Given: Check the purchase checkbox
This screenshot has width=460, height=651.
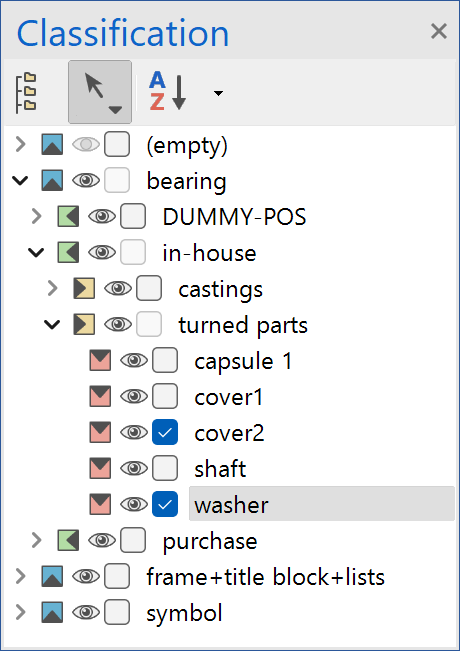Looking at the screenshot, I should point(133,540).
